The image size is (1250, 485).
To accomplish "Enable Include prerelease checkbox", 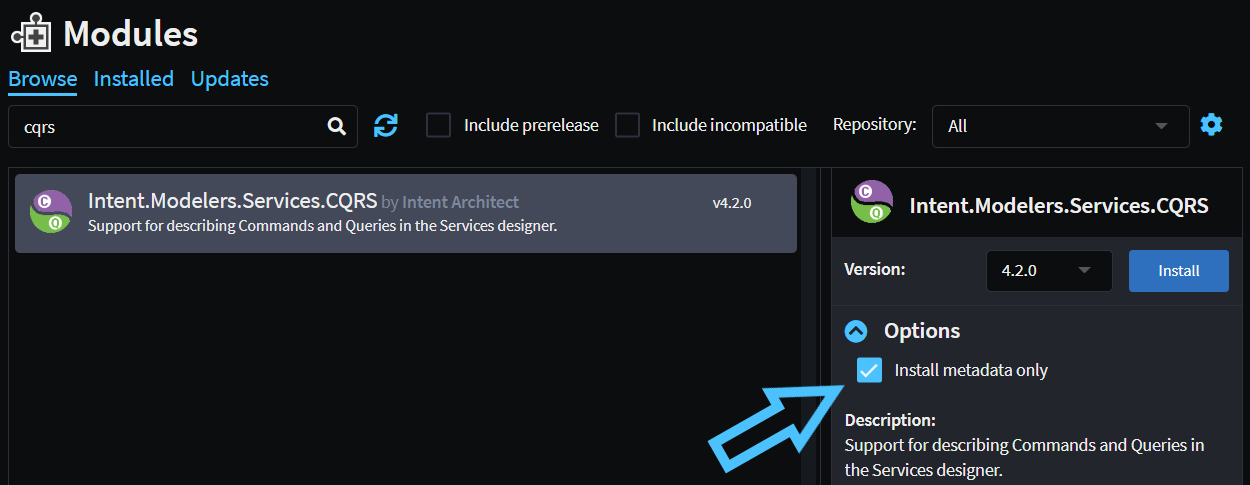I will click(x=438, y=125).
